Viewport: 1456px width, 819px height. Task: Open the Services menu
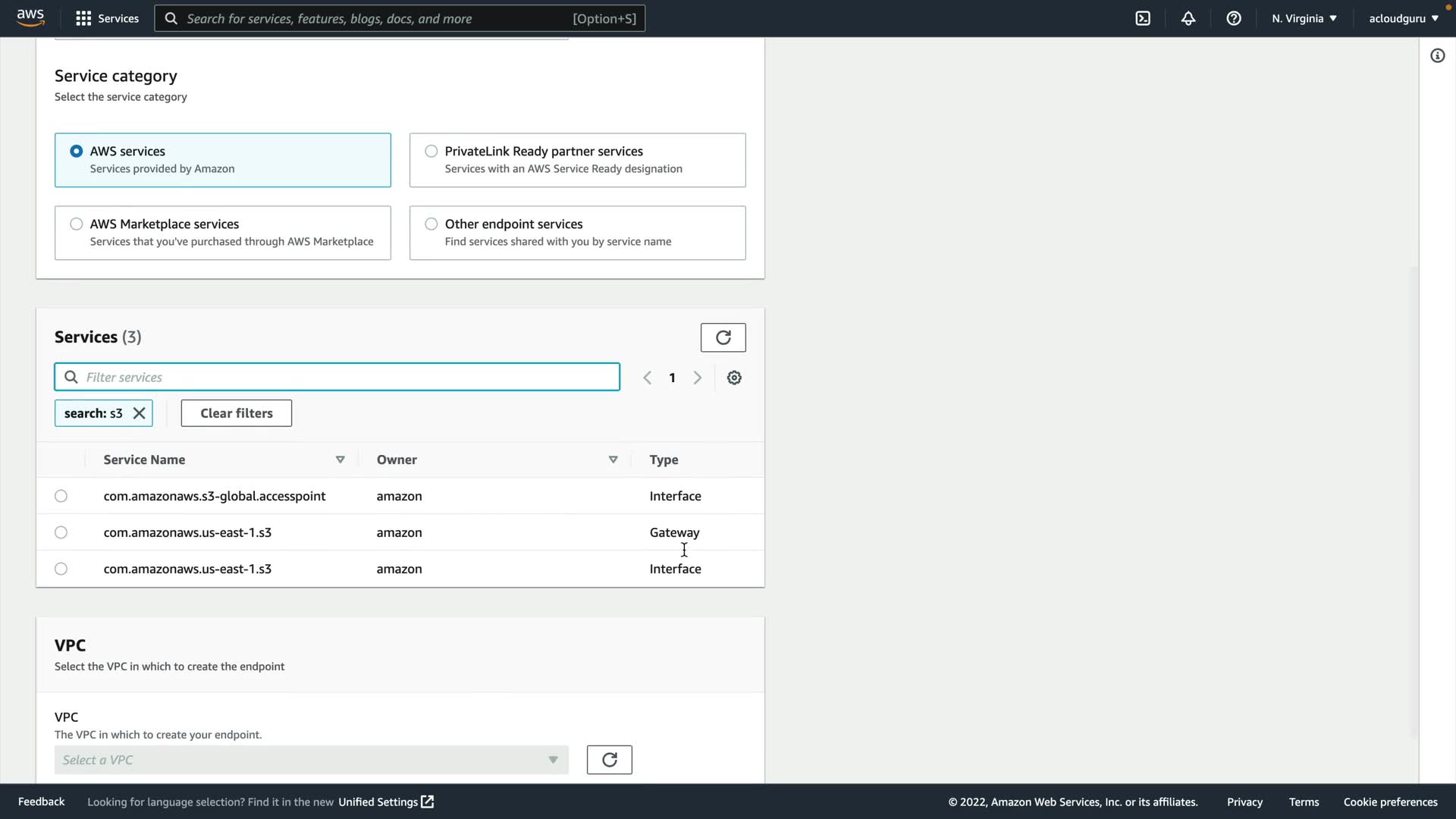tap(108, 18)
